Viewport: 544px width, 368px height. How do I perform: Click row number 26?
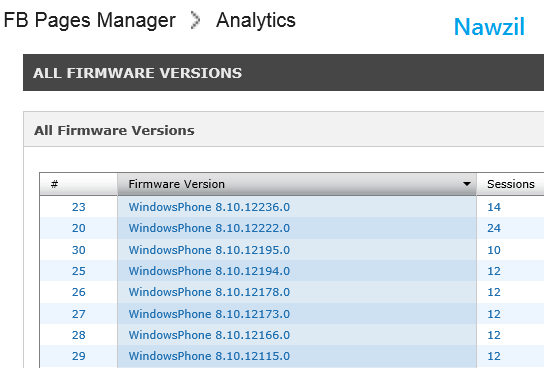point(79,292)
